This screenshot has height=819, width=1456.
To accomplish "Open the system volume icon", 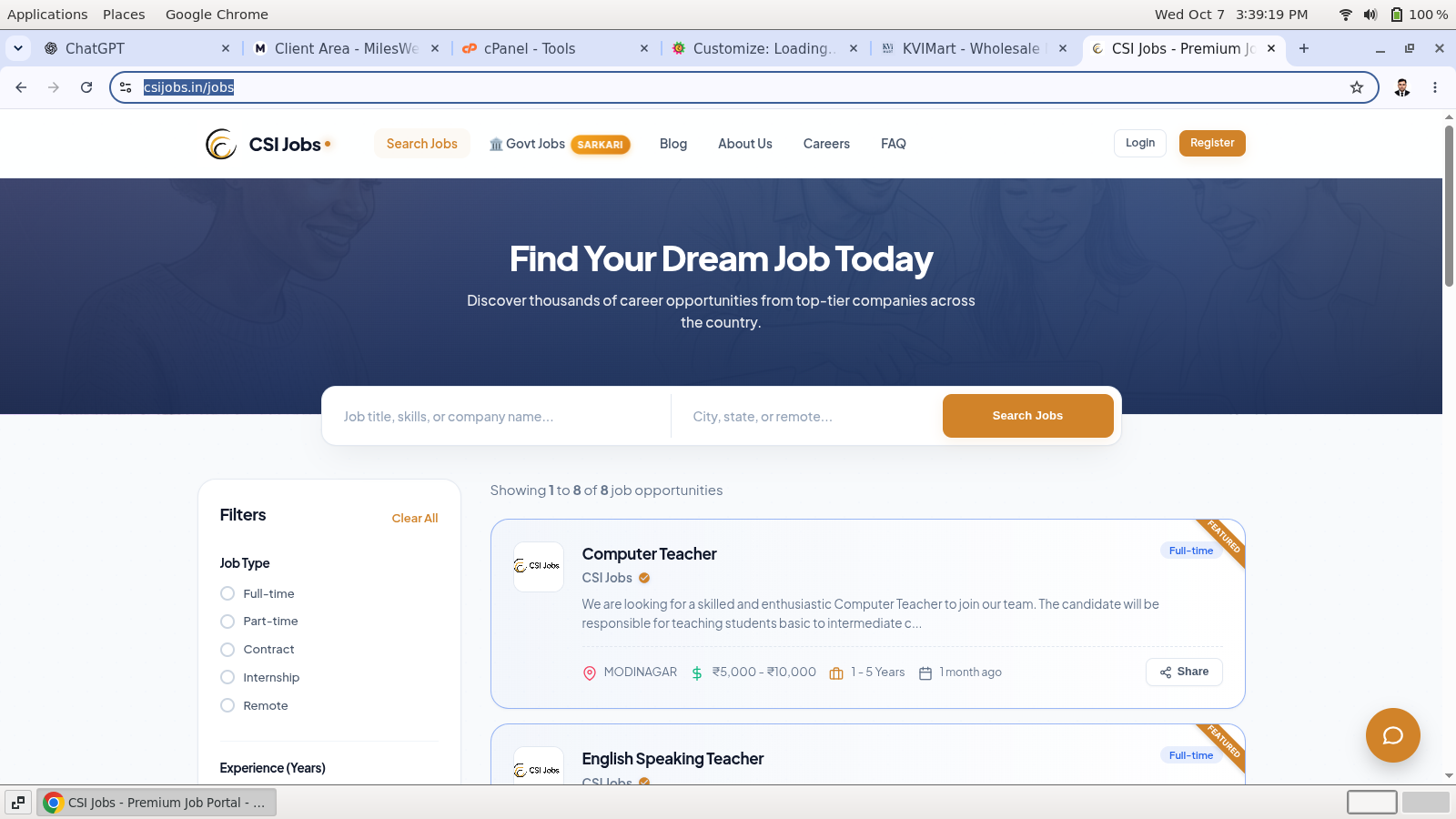I will (1370, 15).
